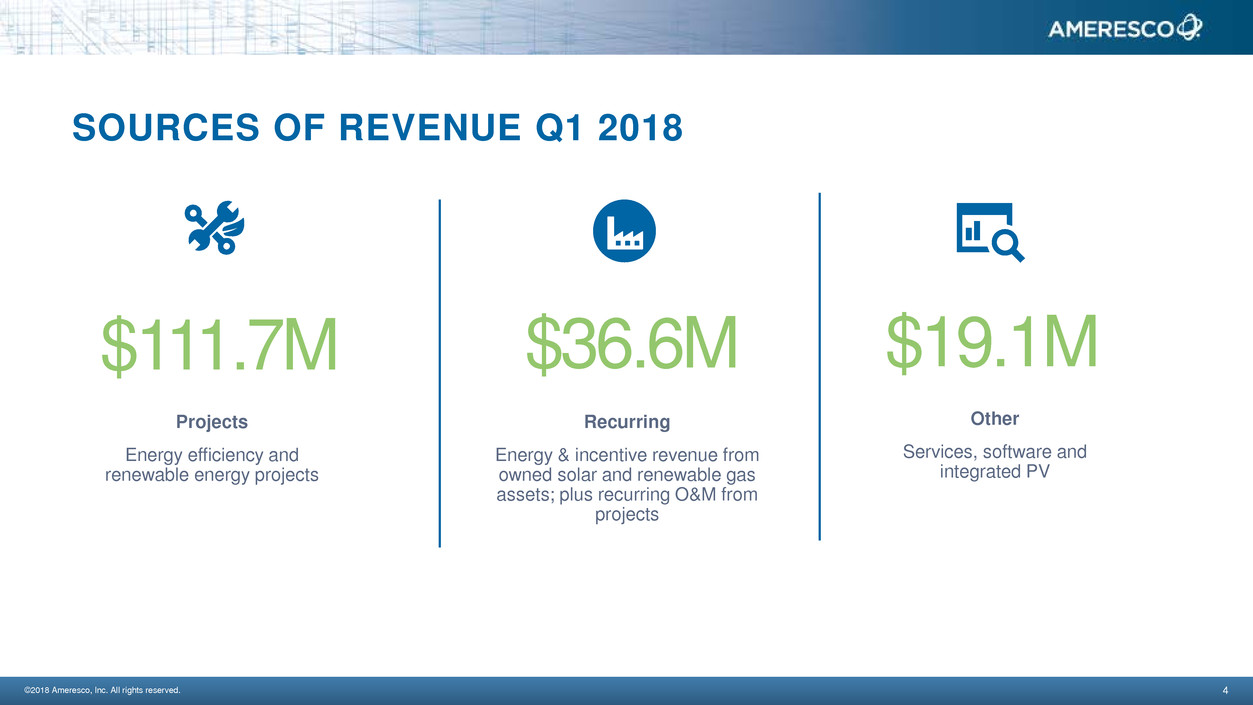Click the Ameresco globe logo emblem
This screenshot has height=705, width=1253.
click(1189, 29)
